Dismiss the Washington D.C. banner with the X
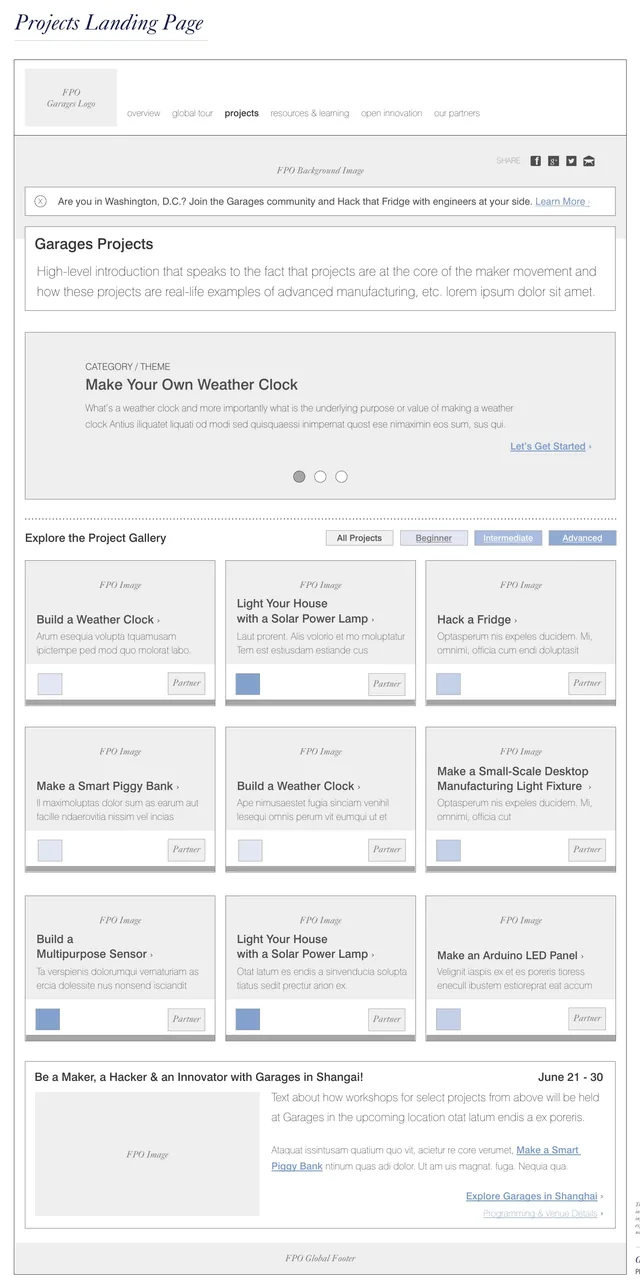The width and height of the screenshot is (640, 1288). 40,201
